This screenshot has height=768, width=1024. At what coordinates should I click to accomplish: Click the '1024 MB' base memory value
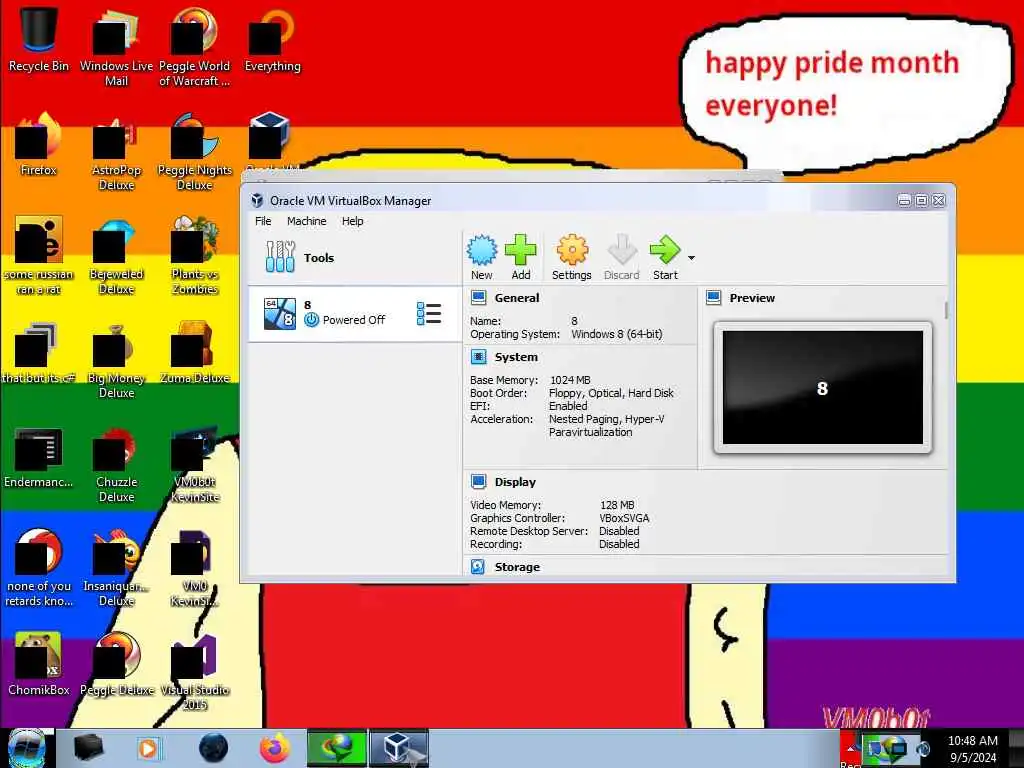click(570, 380)
